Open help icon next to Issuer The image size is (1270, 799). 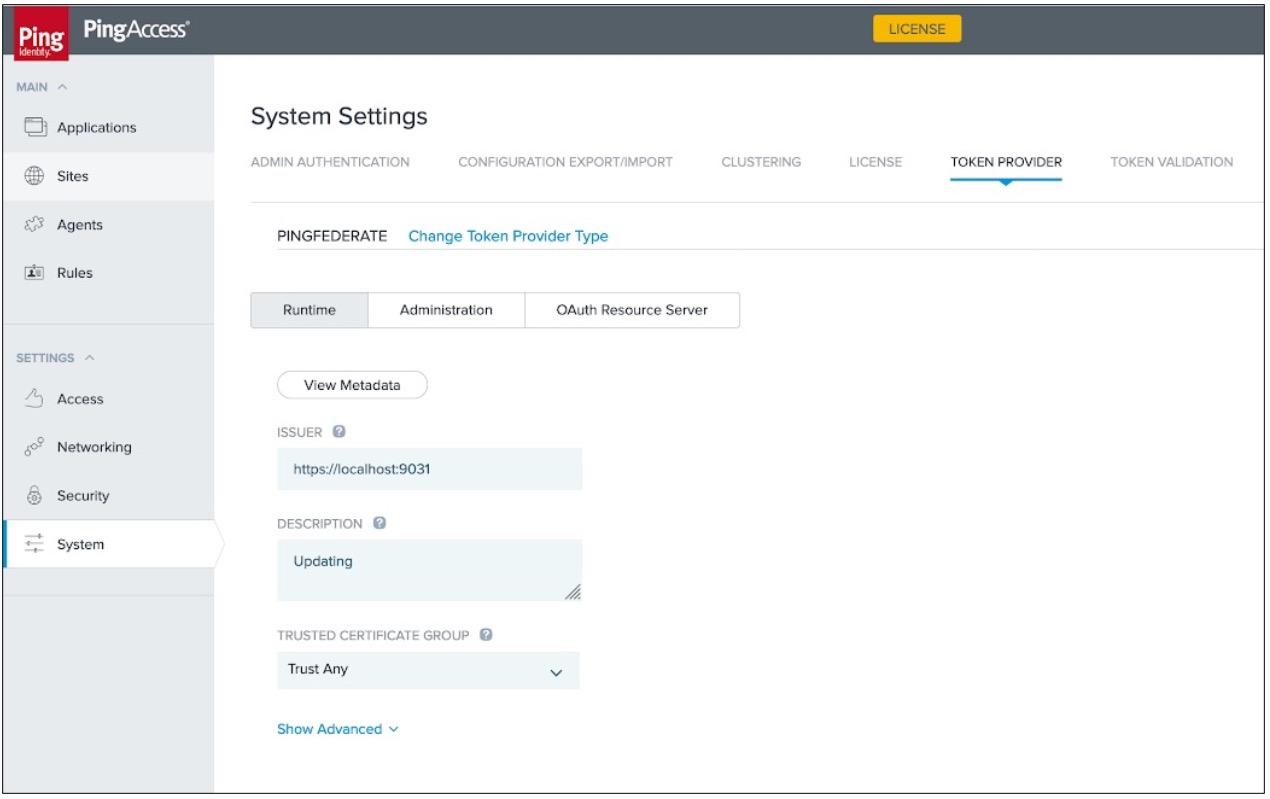339,432
